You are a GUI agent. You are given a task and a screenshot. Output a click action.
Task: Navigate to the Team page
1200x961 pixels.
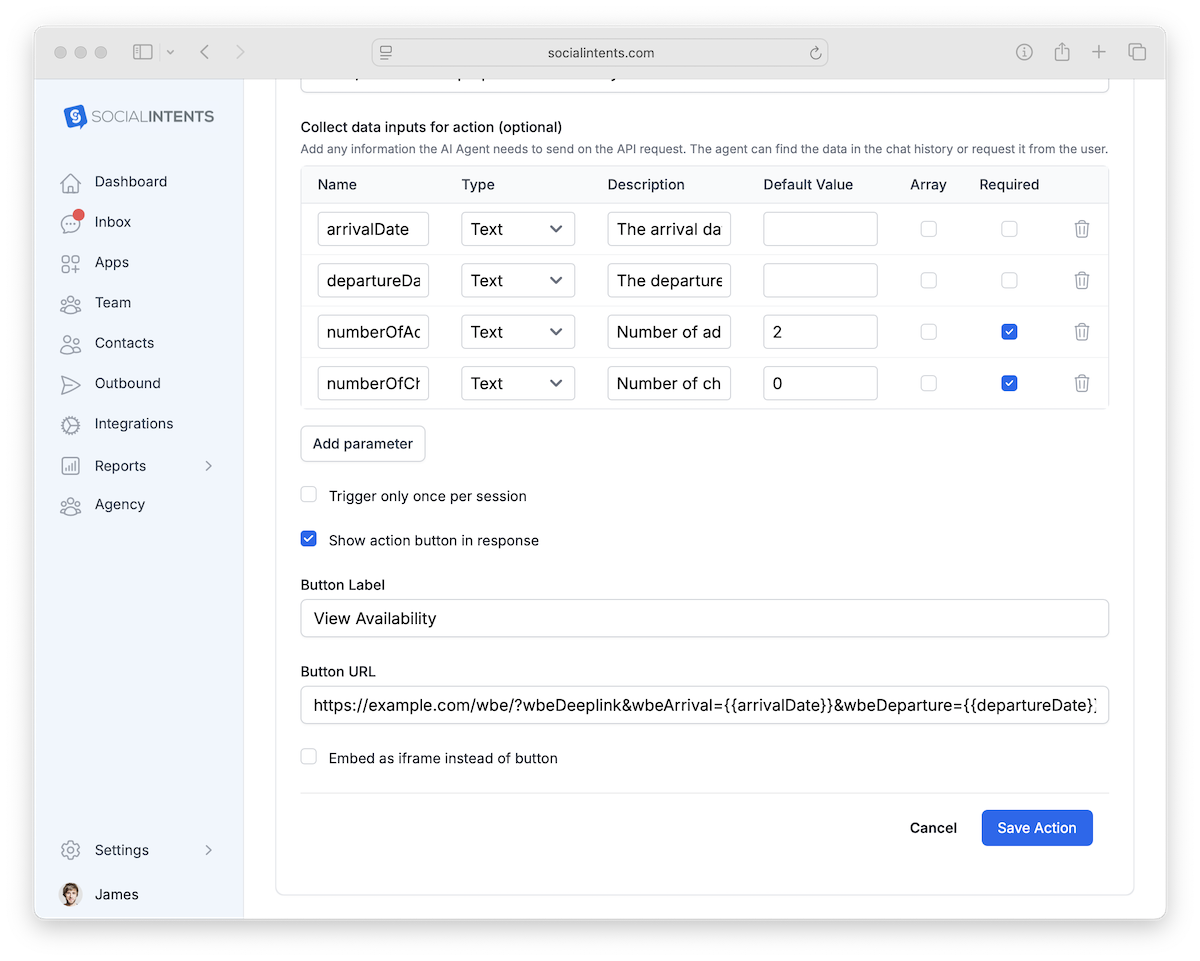tap(113, 302)
